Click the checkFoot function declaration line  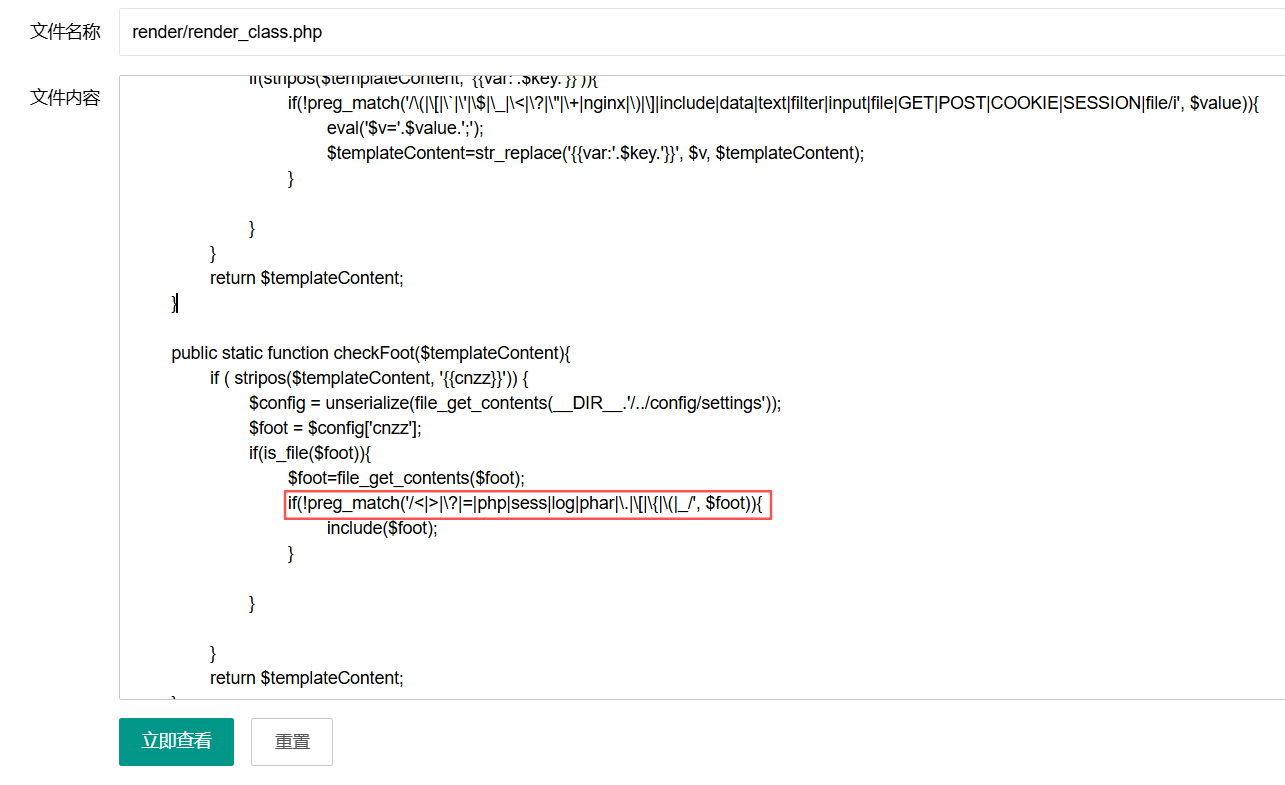pyautogui.click(x=370, y=353)
